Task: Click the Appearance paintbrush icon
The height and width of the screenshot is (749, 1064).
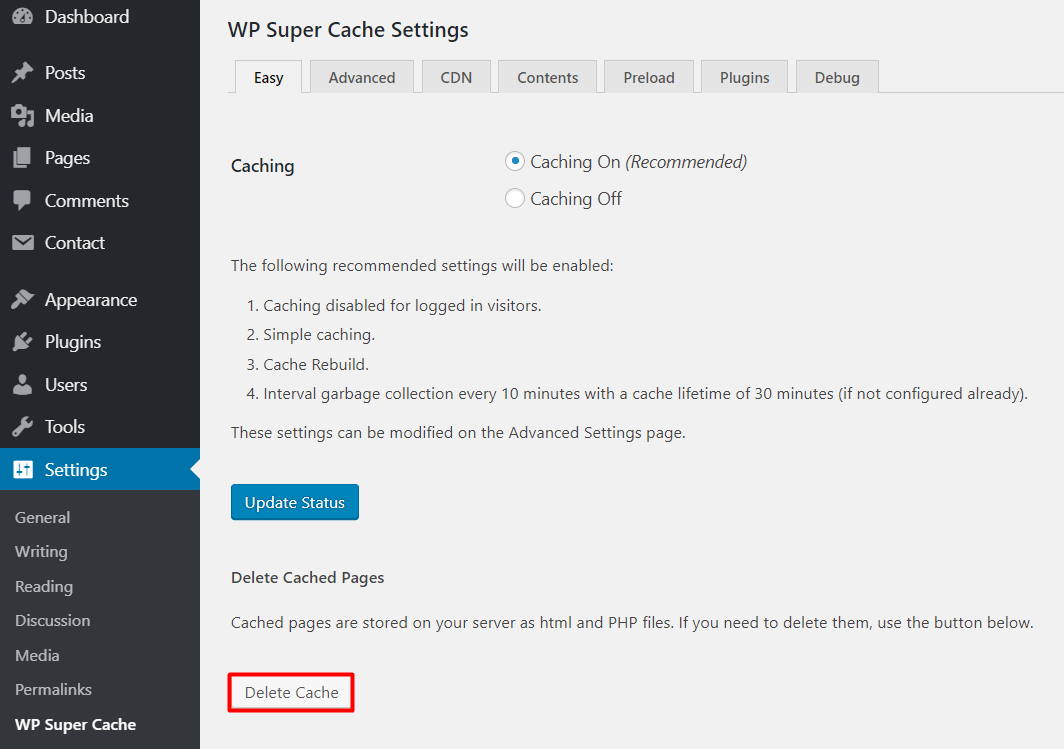Action: [21, 299]
